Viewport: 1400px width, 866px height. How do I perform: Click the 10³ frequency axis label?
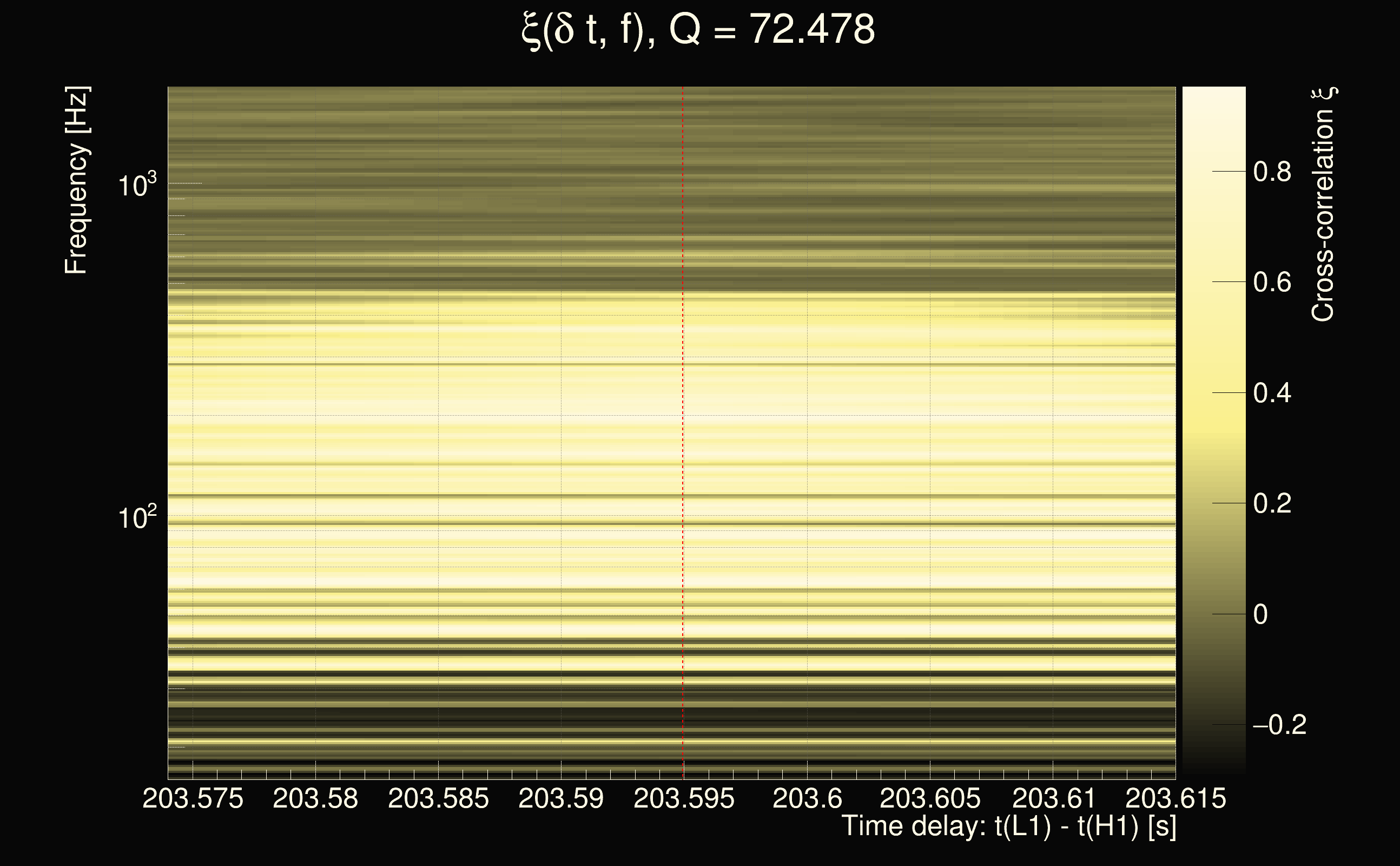pyautogui.click(x=136, y=186)
